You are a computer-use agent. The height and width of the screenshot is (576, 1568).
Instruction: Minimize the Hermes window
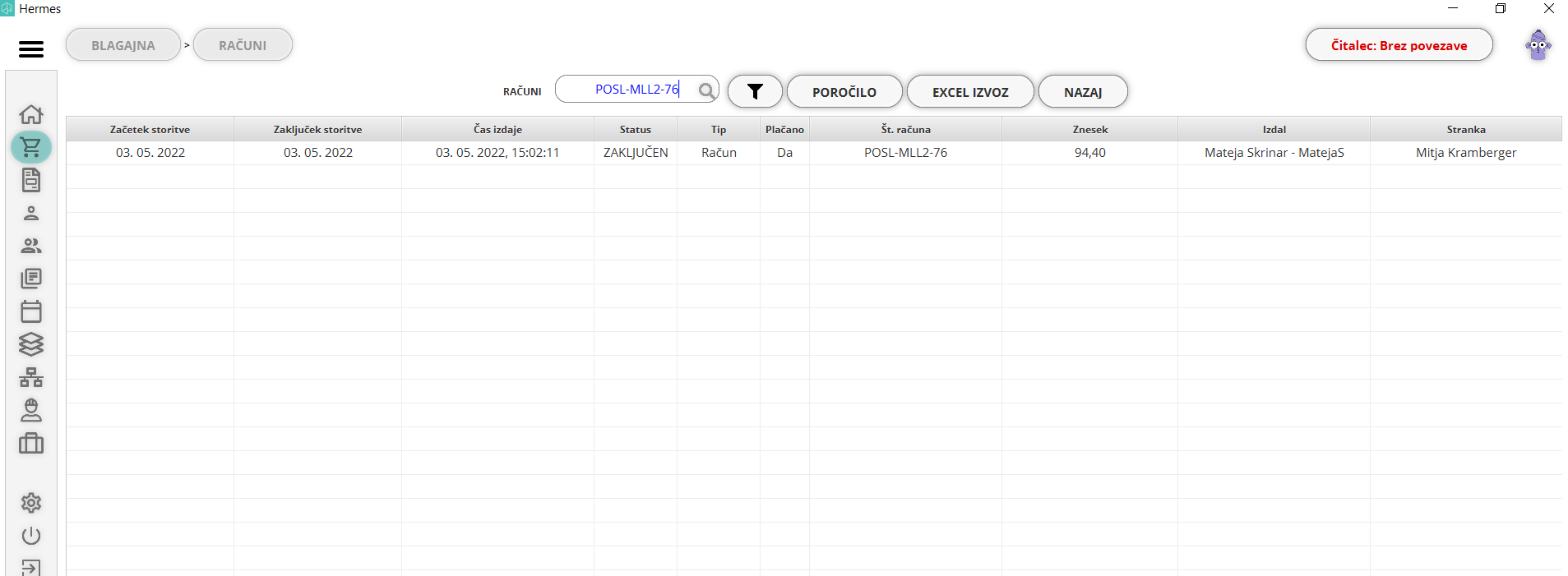(x=1453, y=8)
